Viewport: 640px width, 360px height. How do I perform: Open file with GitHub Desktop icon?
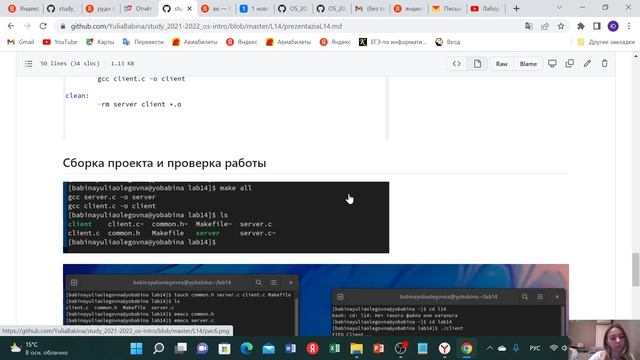(552, 63)
